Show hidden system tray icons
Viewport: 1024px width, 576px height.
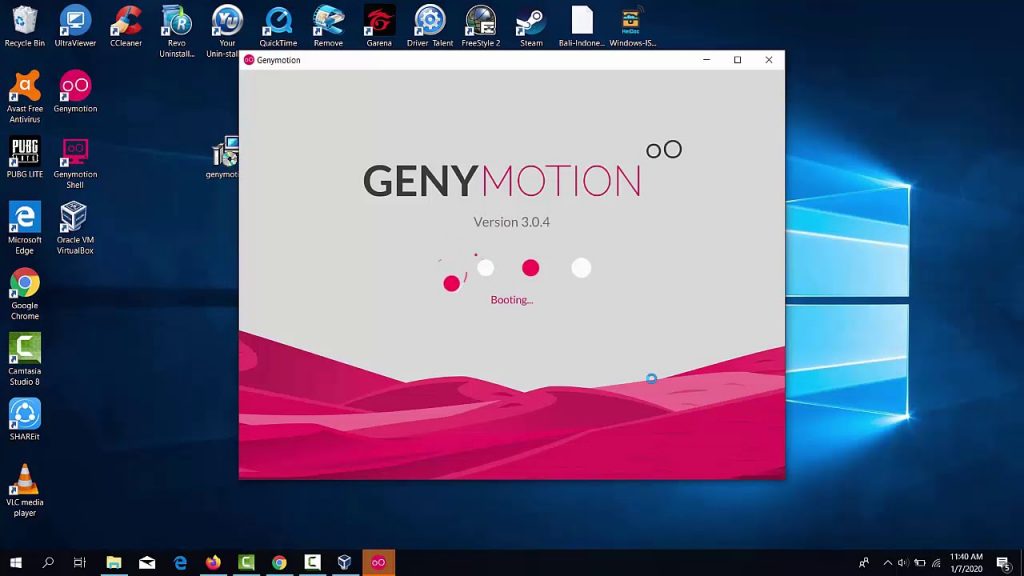click(887, 563)
